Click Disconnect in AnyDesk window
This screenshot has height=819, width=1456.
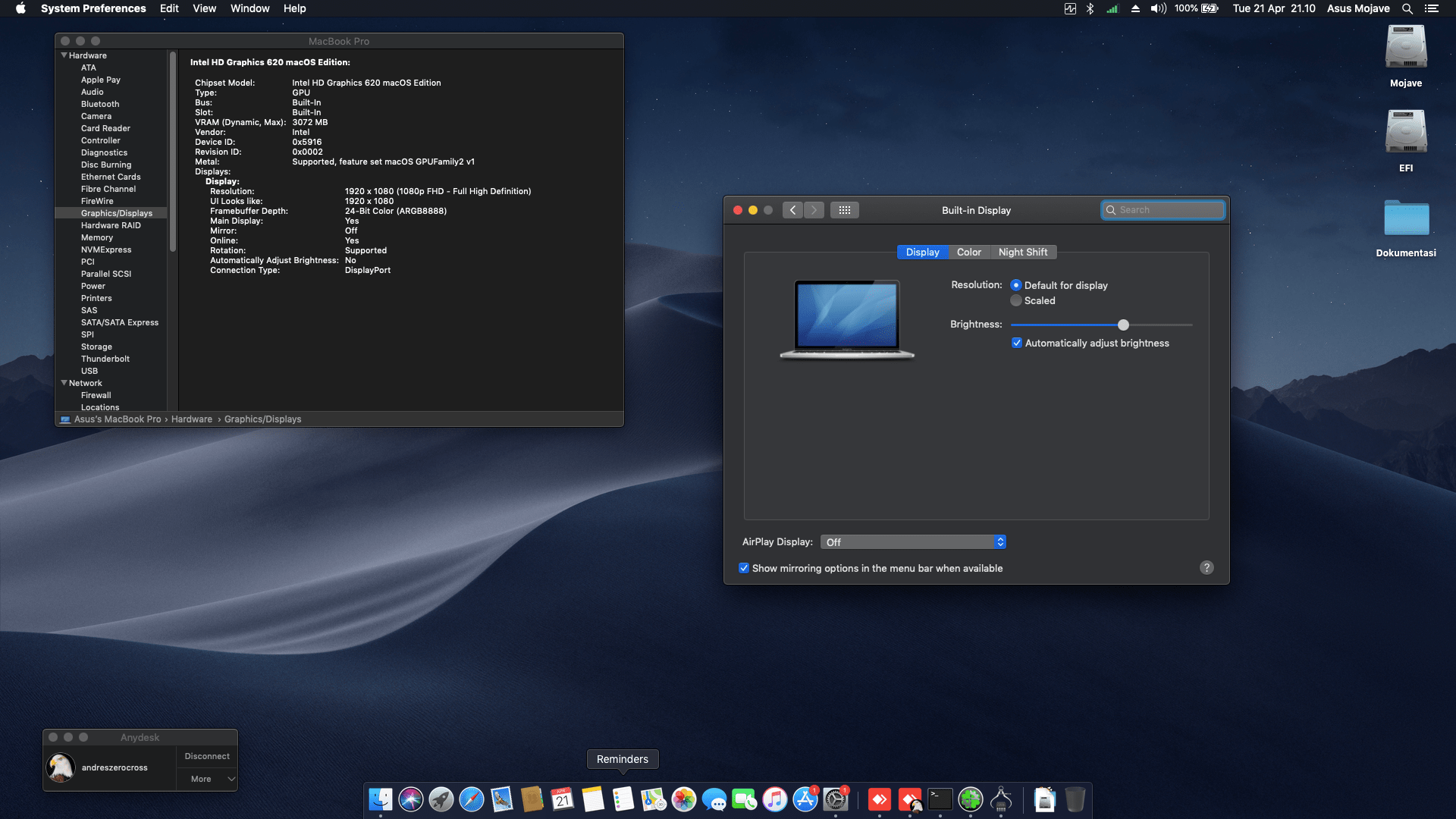click(207, 756)
